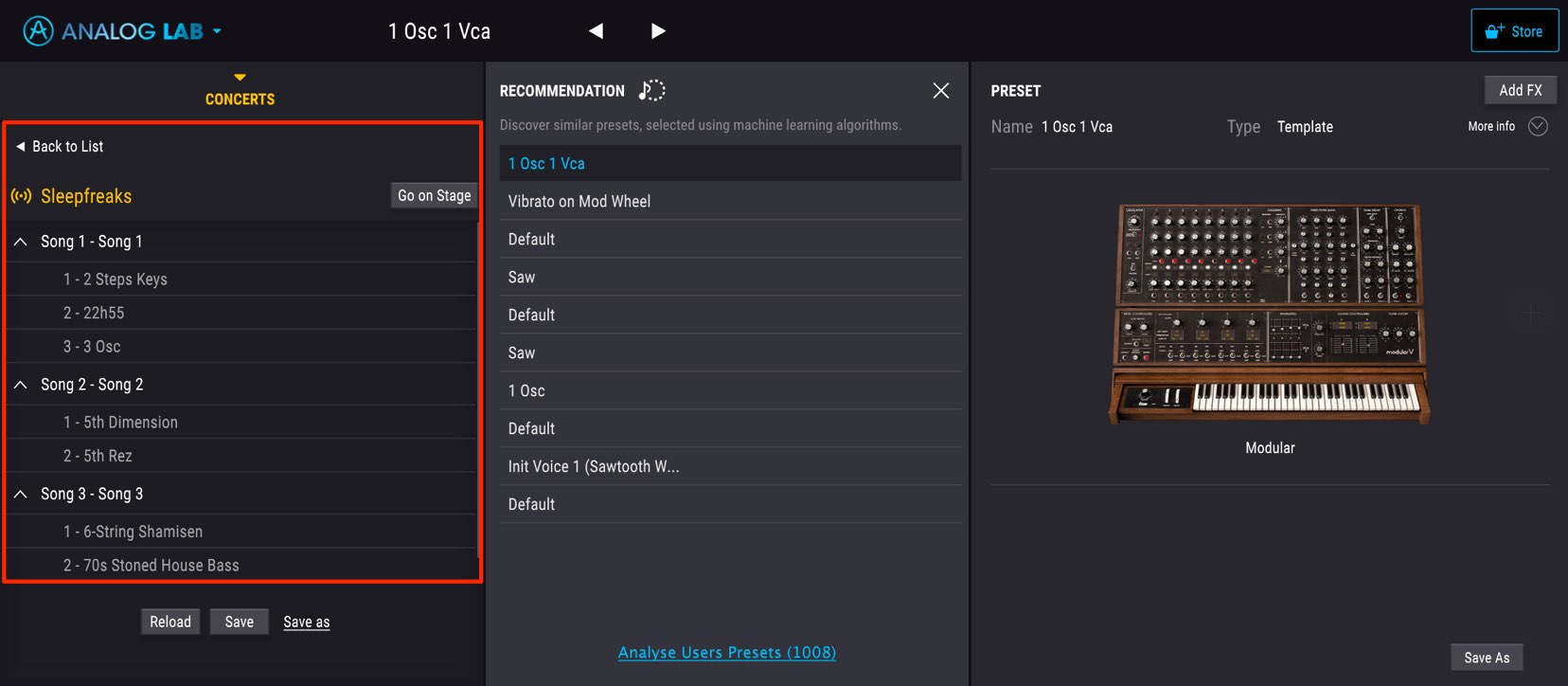The image size is (1568, 686).
Task: Click the Modular instrument label
Action: click(1270, 448)
